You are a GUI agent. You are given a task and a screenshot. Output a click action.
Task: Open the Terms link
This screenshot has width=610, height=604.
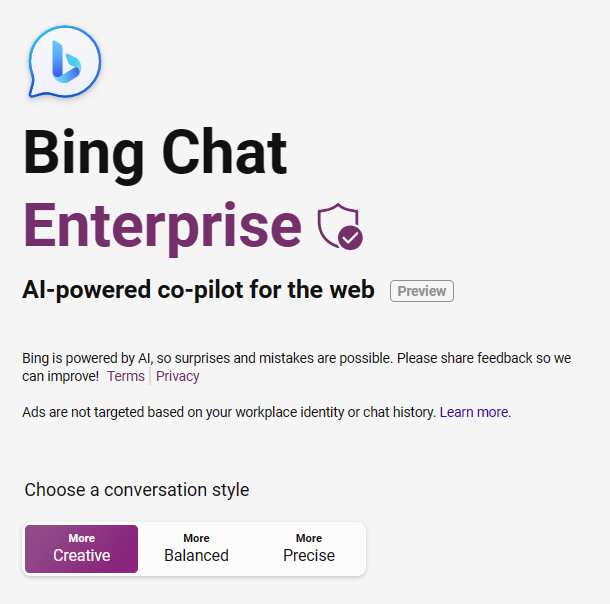point(126,376)
